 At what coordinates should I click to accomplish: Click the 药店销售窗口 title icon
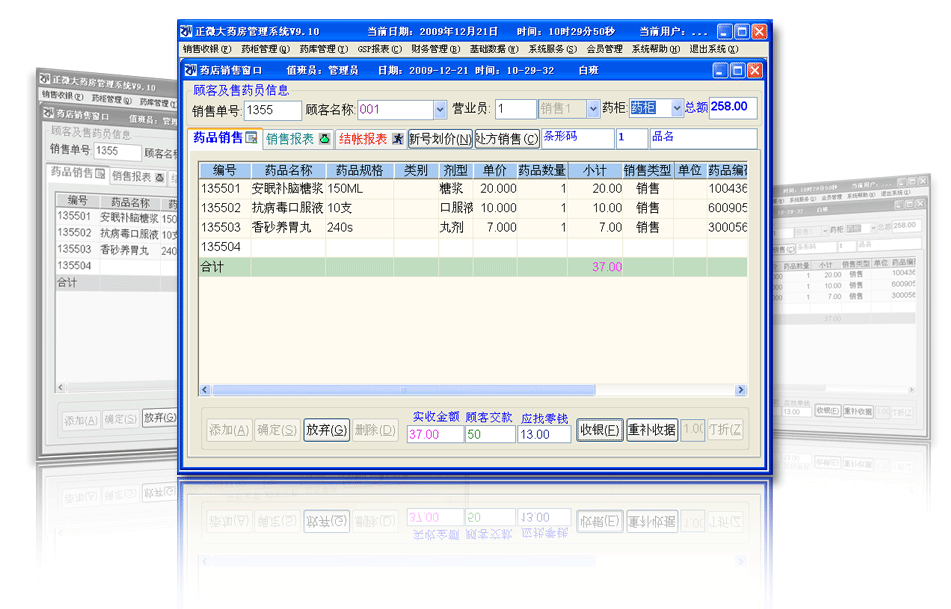[x=191, y=71]
